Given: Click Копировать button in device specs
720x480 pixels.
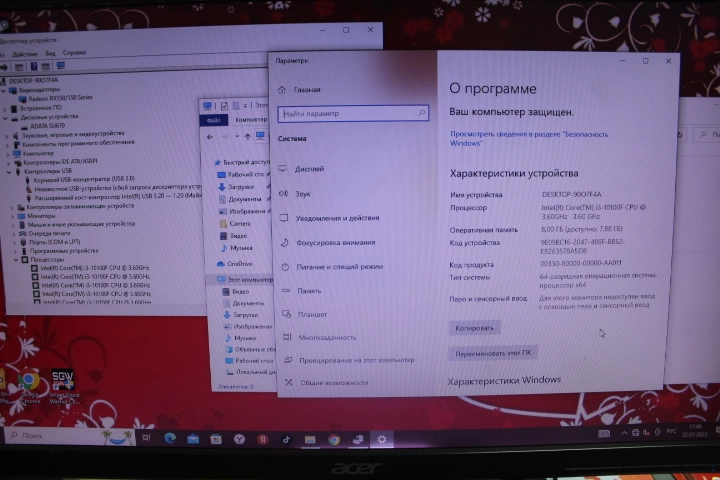Looking at the screenshot, I should pyautogui.click(x=474, y=328).
